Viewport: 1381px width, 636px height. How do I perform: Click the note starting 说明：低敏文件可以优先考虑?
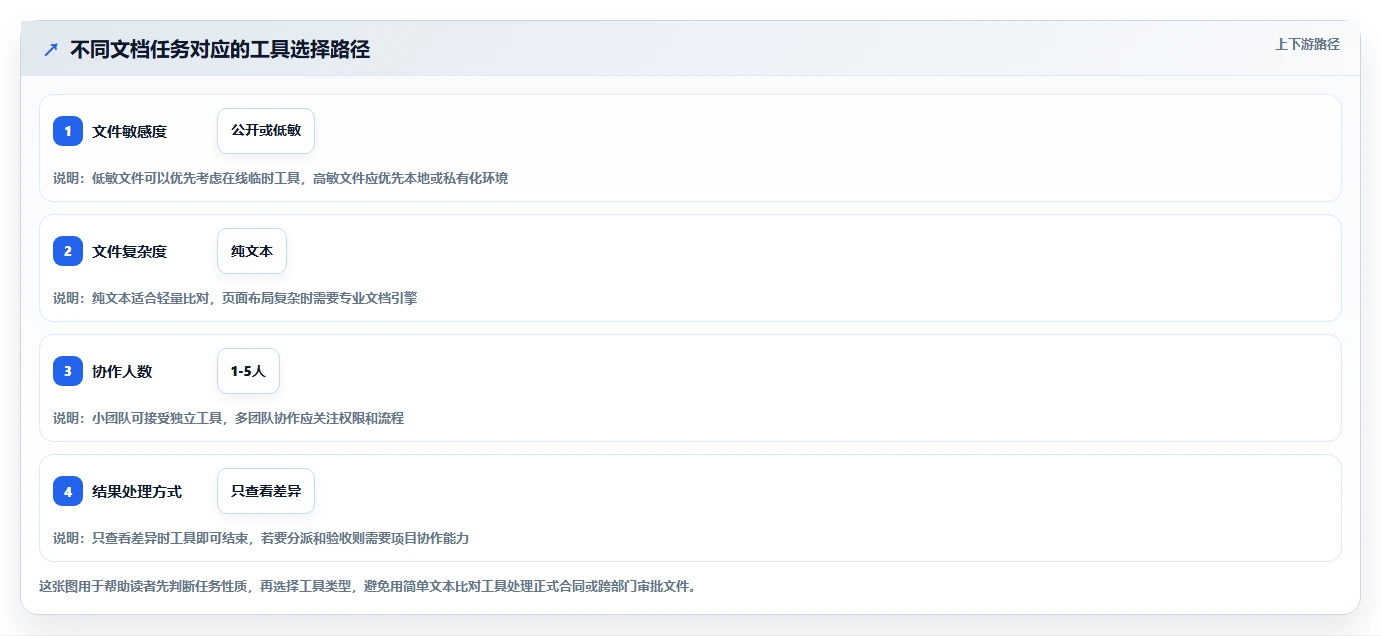pos(280,178)
